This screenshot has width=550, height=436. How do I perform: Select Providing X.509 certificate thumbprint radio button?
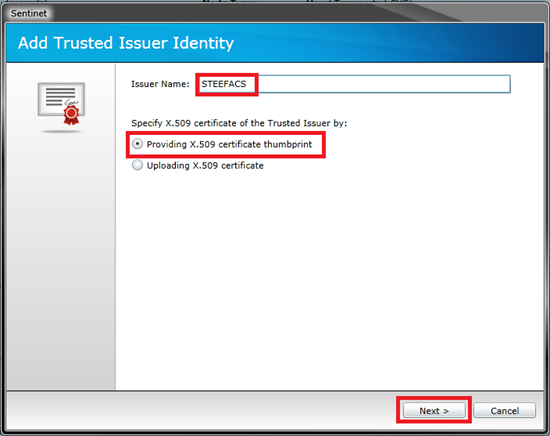point(137,144)
